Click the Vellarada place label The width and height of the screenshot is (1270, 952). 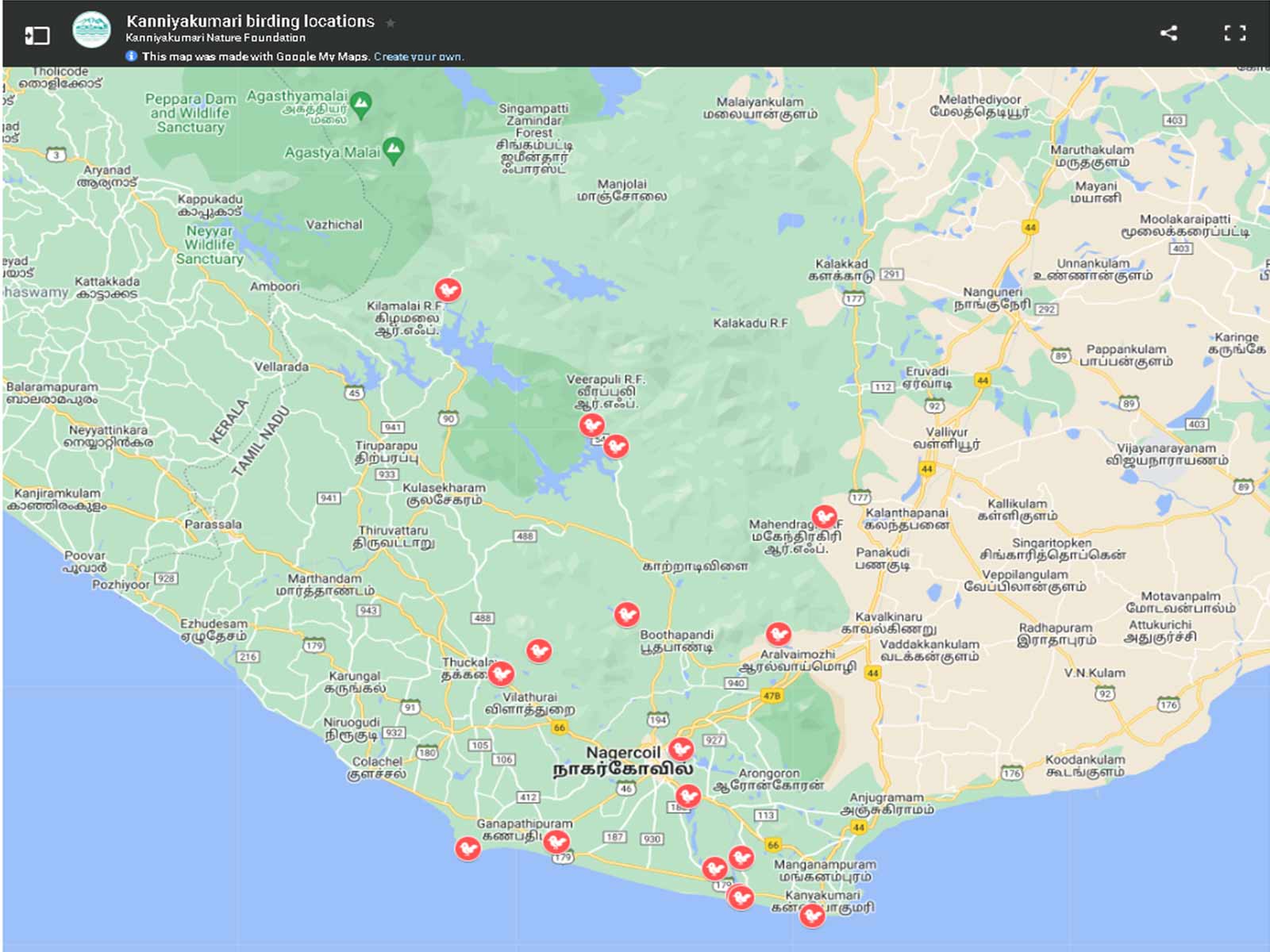point(281,367)
